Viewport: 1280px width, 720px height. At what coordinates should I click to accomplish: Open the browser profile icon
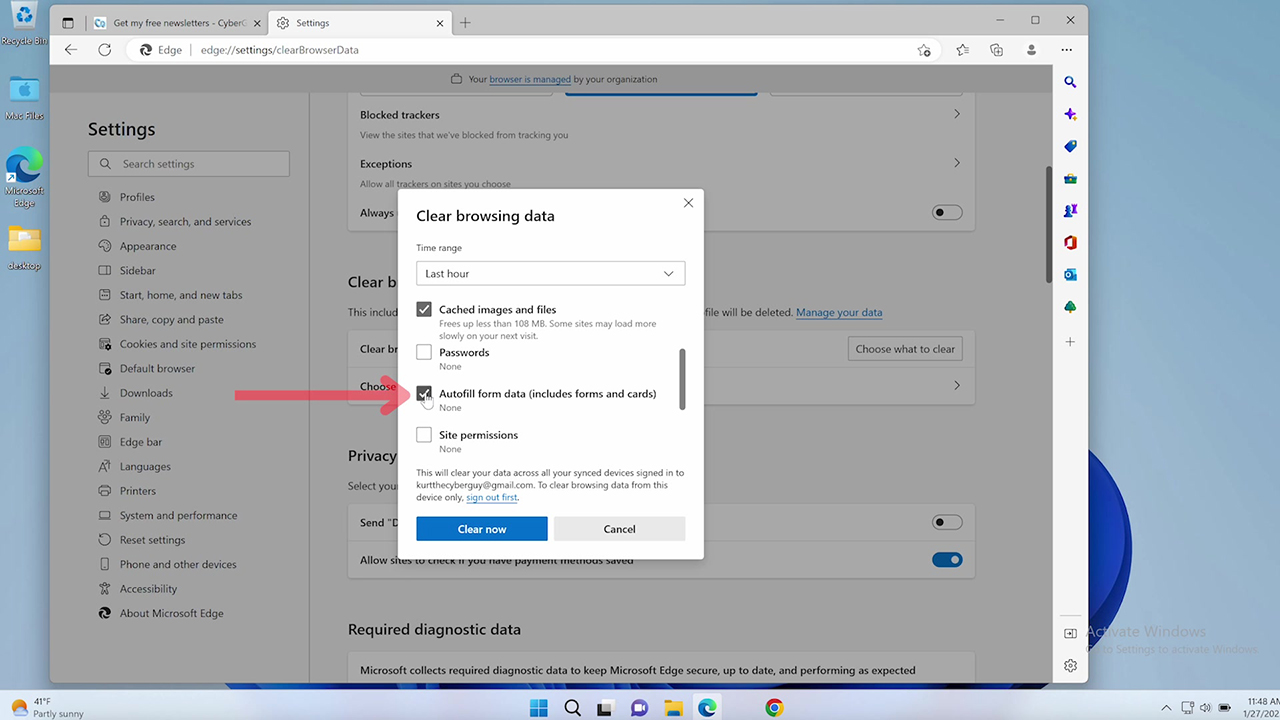coord(1031,49)
